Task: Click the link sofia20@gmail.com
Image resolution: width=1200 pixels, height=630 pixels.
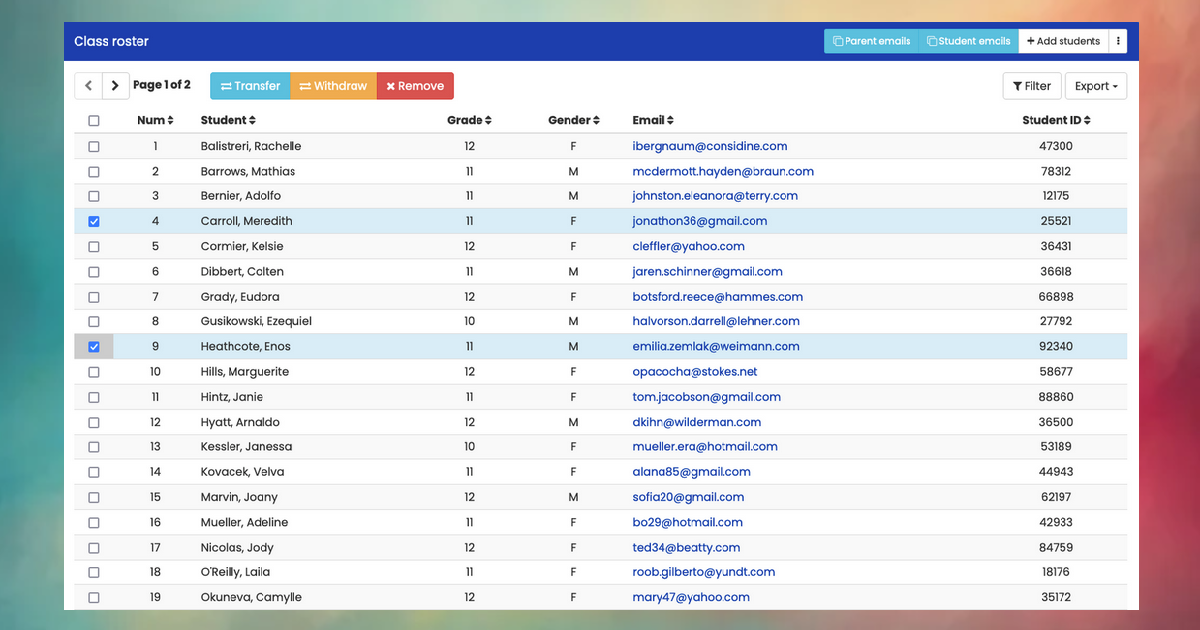Action: pos(689,497)
